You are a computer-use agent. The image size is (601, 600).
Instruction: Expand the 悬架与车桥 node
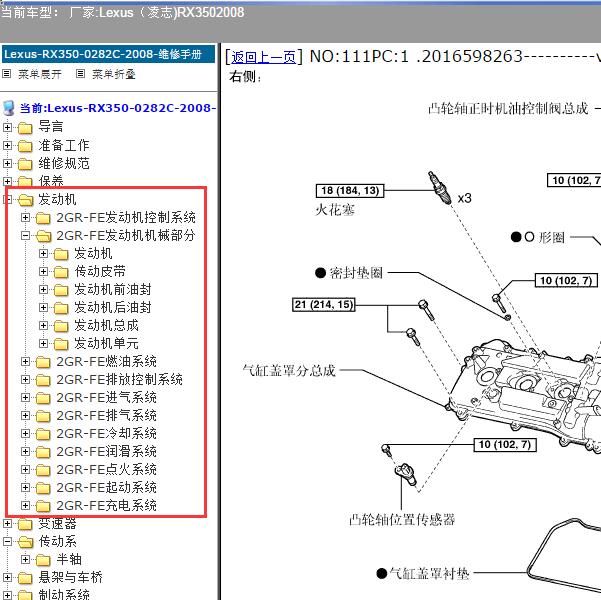tap(7, 578)
